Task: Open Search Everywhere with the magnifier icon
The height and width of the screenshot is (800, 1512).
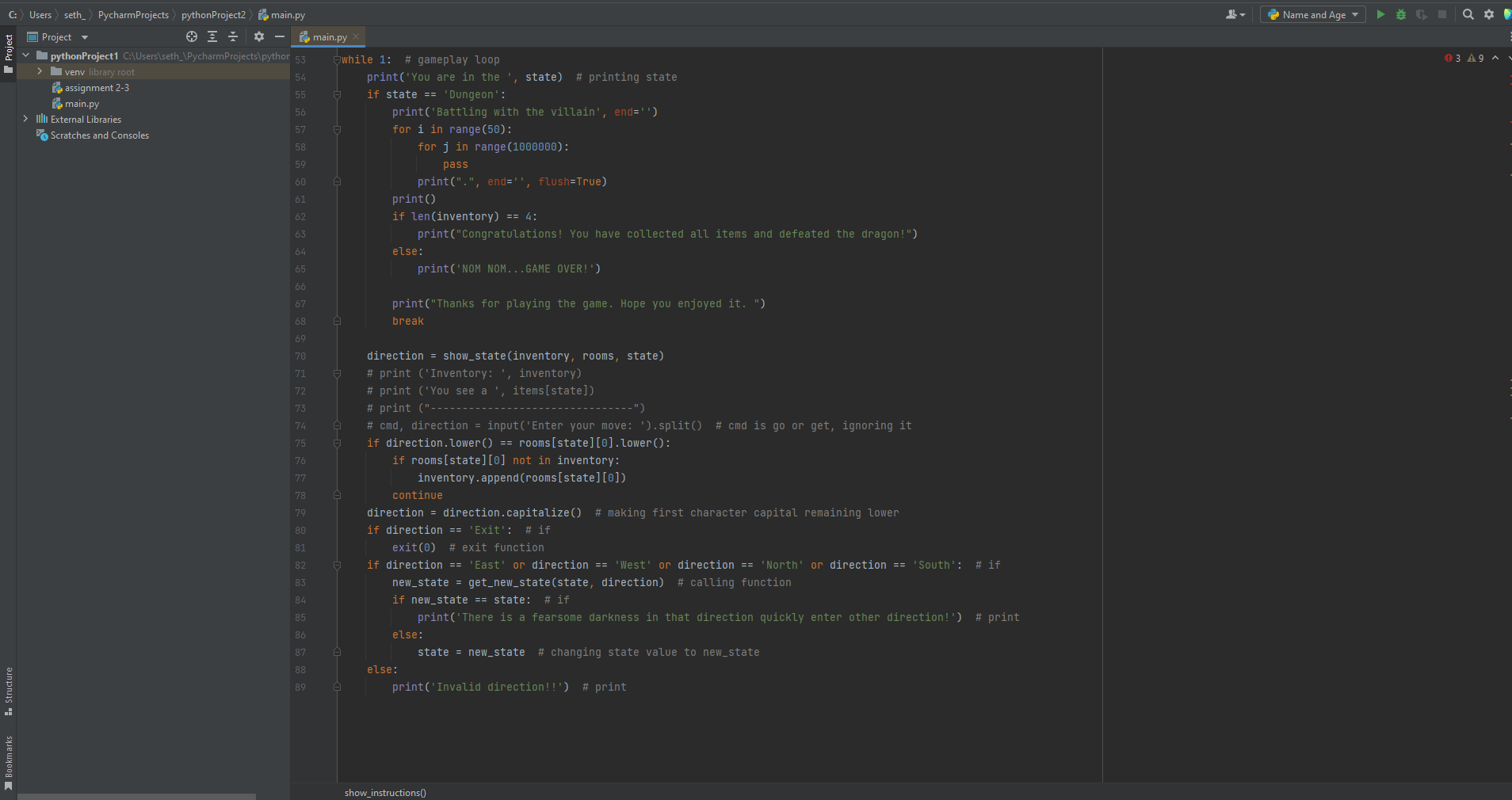Action: tap(1468, 14)
